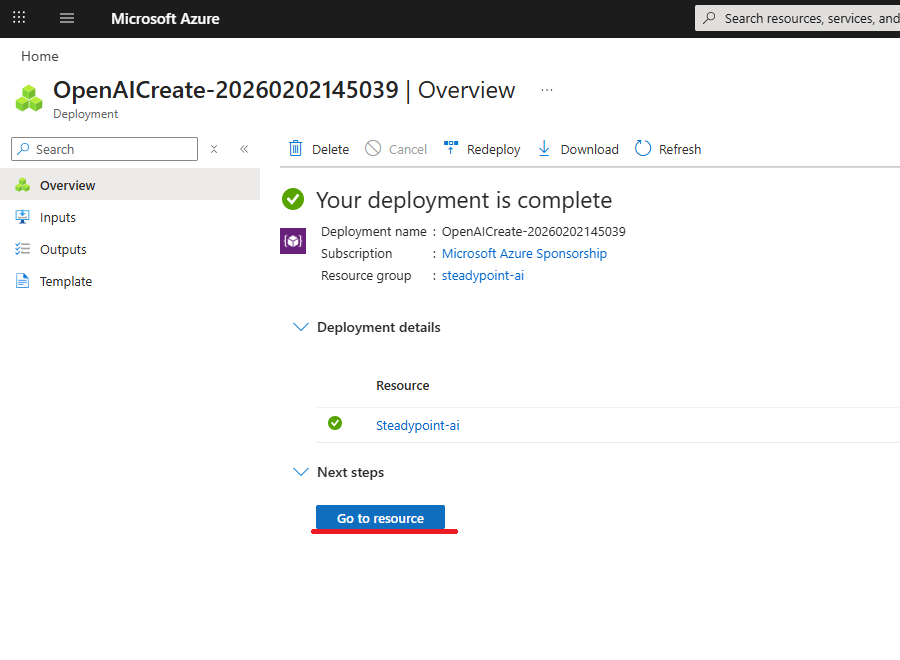Select the Template menu item

(x=66, y=281)
